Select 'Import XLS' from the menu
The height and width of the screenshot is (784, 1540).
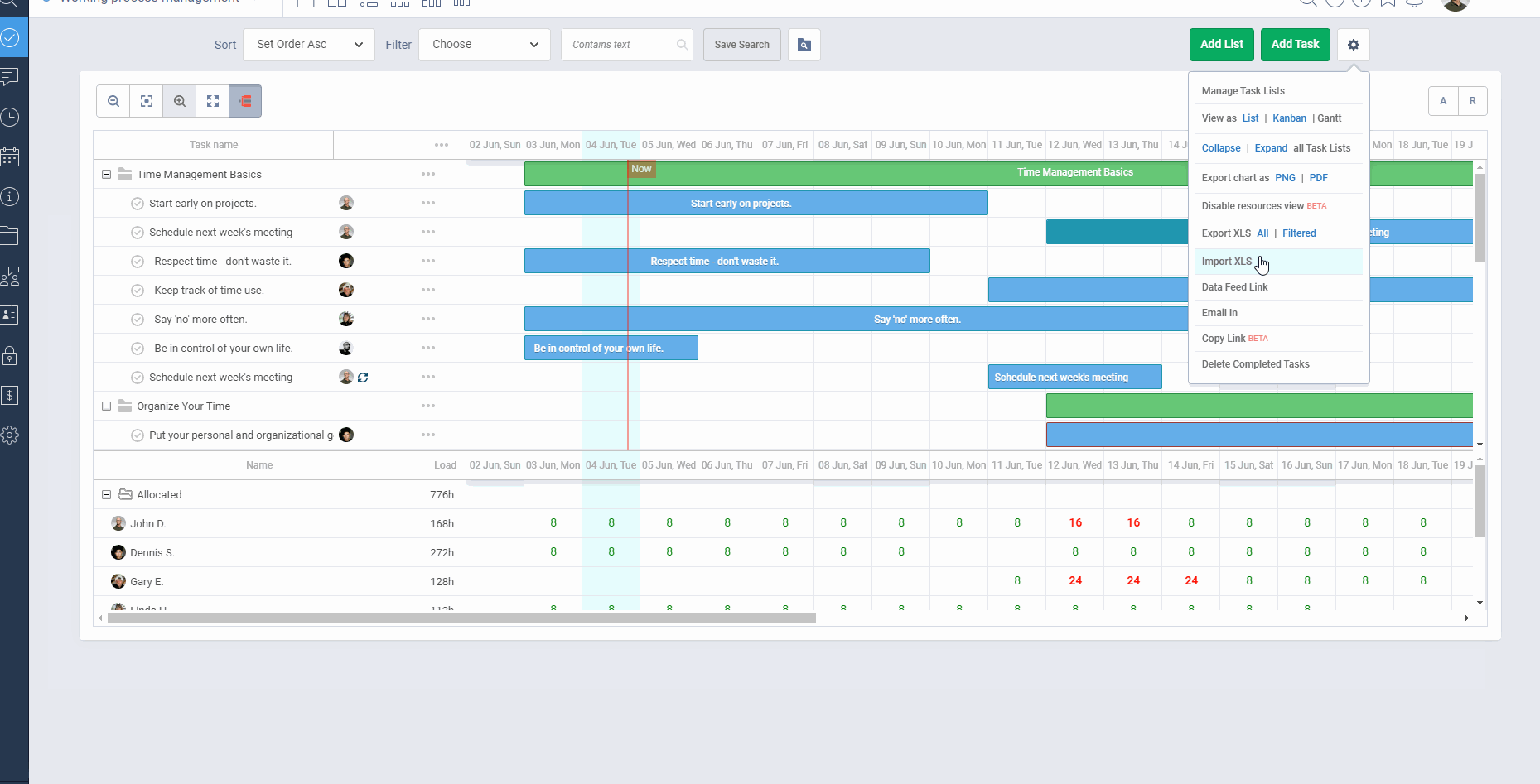(1227, 261)
